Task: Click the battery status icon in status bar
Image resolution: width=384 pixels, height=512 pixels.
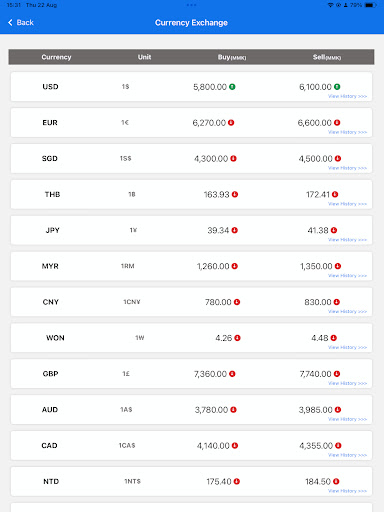Action: pos(371,5)
